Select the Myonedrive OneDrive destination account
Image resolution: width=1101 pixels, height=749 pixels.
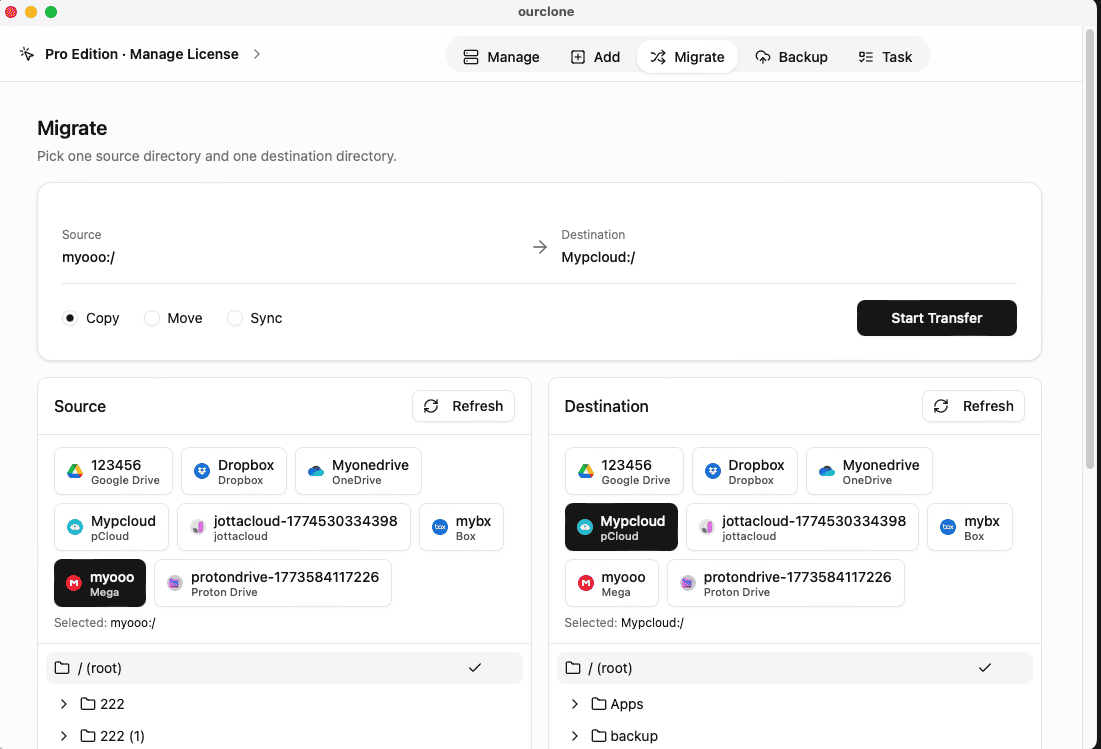(868, 470)
